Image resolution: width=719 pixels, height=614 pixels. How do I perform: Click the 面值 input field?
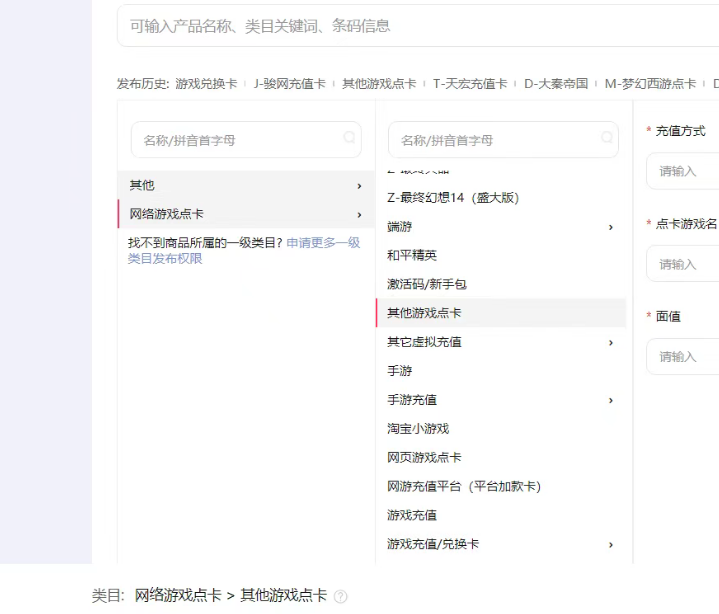point(685,357)
